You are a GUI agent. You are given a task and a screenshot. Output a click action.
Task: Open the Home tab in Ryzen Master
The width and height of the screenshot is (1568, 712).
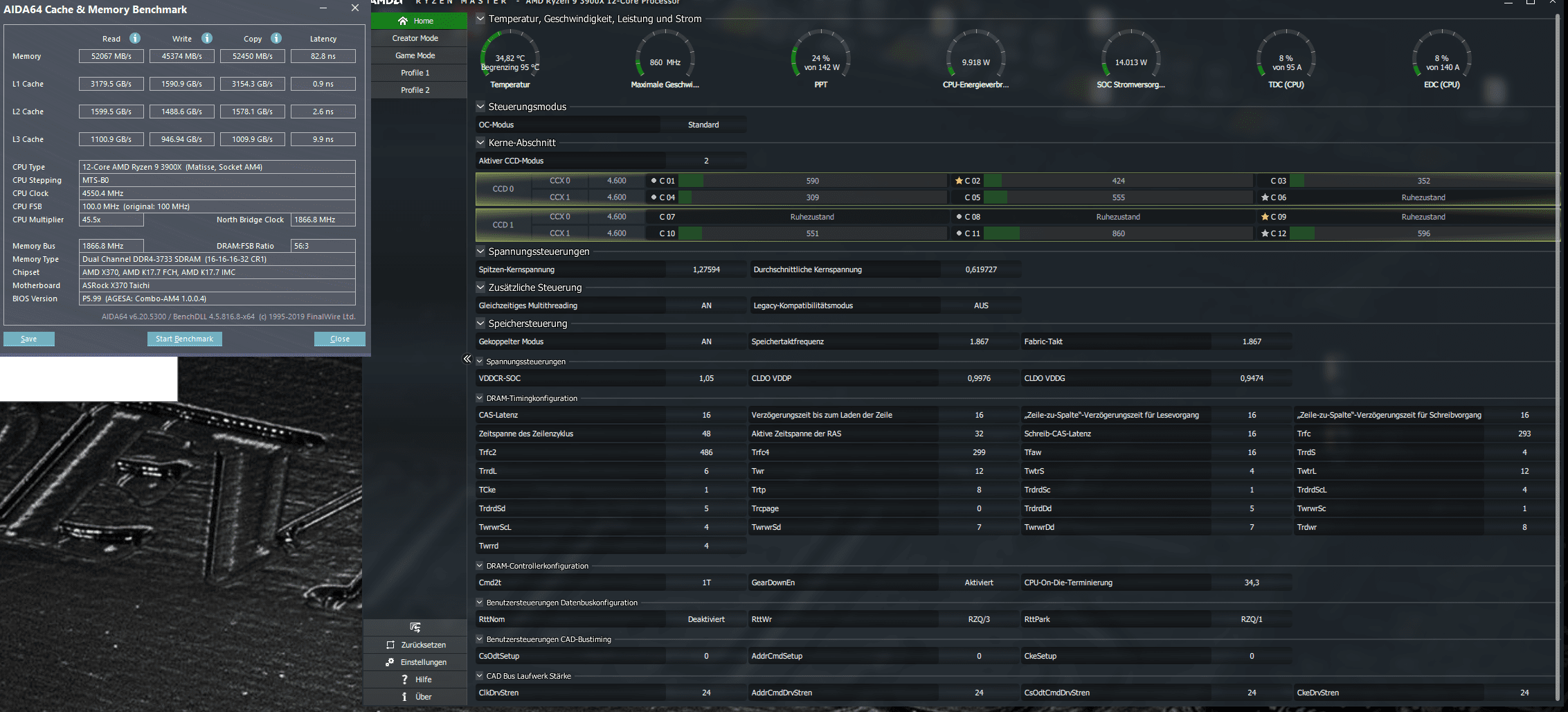point(419,21)
